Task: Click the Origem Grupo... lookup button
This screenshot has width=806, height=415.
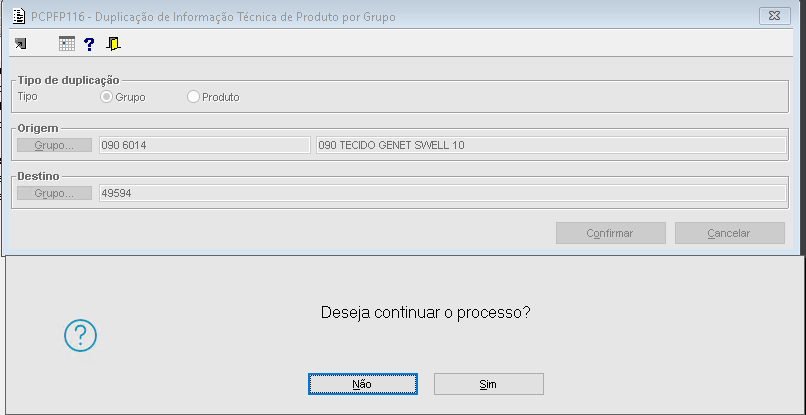Action: [54, 145]
